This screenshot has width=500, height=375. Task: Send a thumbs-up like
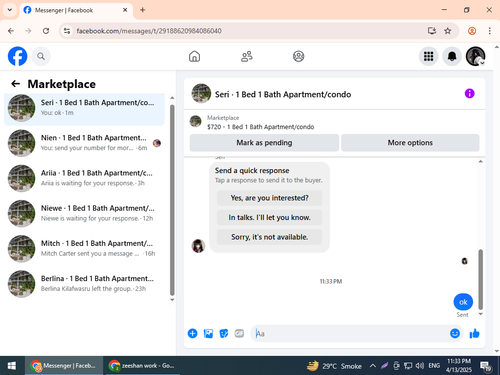point(474,333)
